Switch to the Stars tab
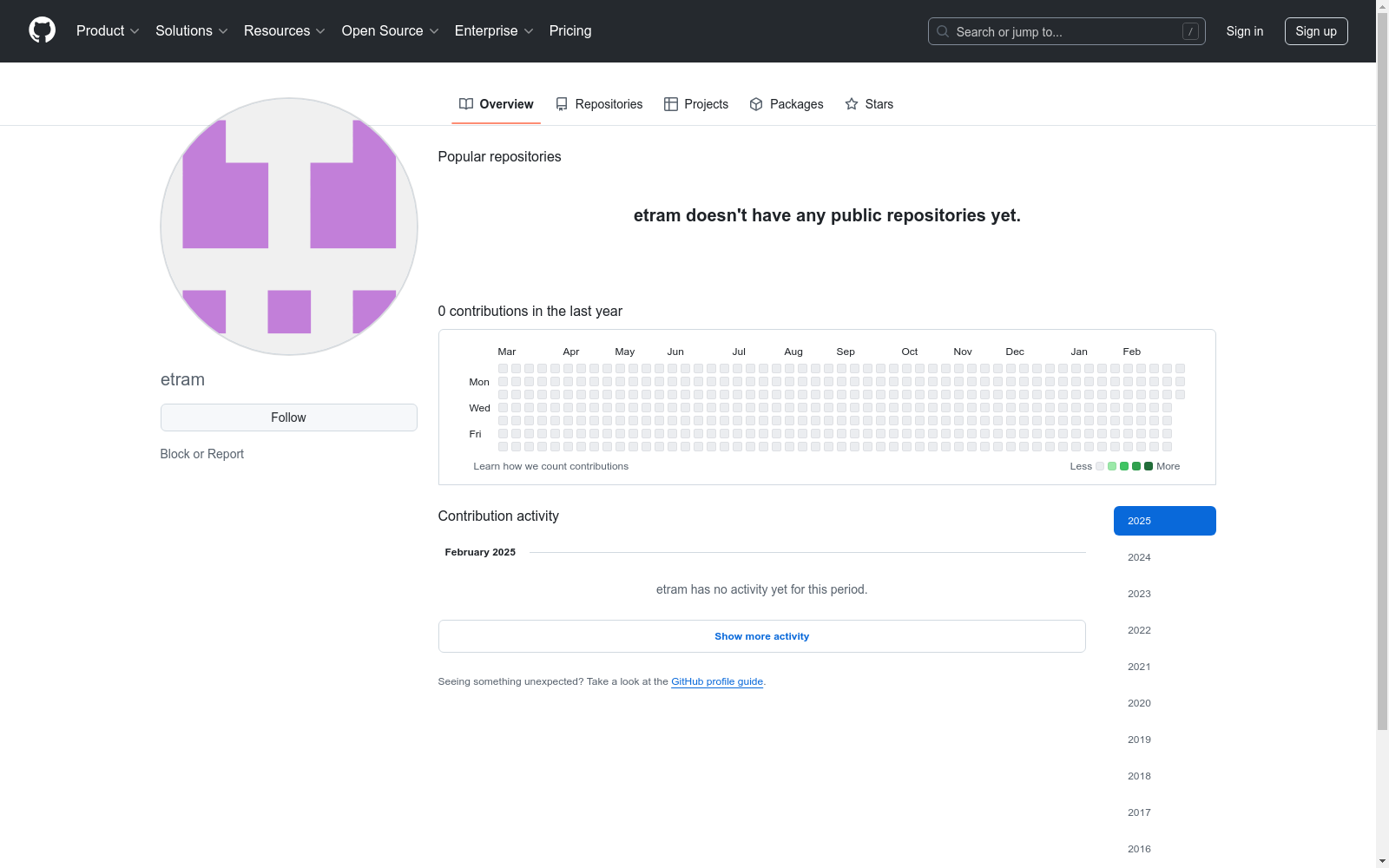The image size is (1389, 868). point(869,104)
